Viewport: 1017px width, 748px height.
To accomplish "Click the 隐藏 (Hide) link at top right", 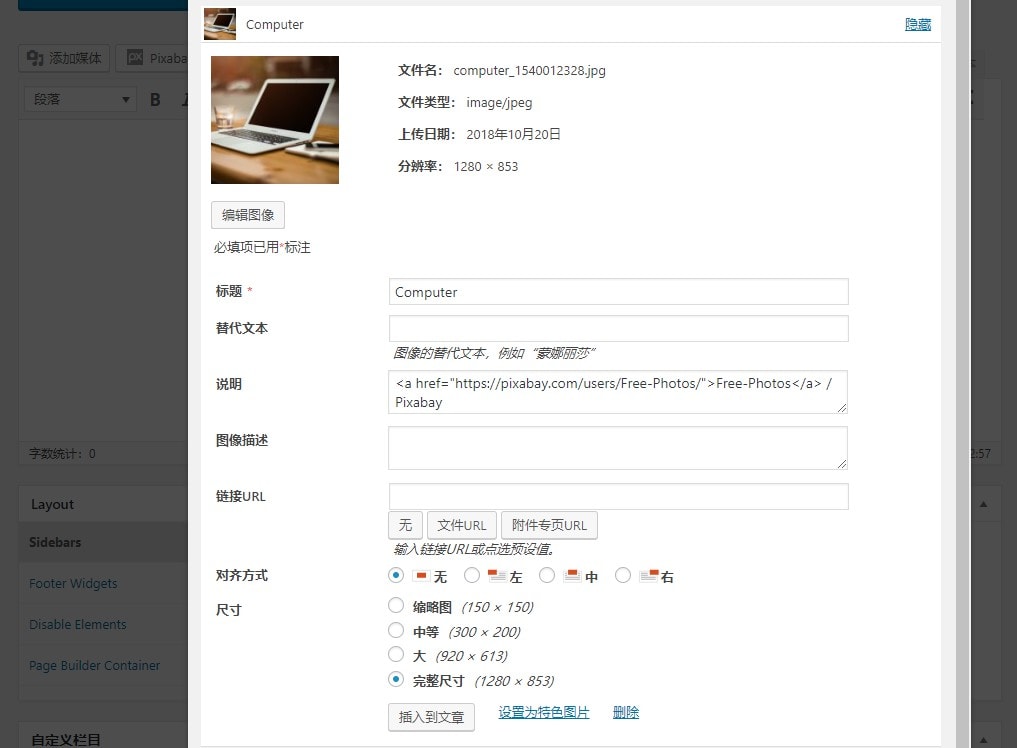I will (x=917, y=24).
